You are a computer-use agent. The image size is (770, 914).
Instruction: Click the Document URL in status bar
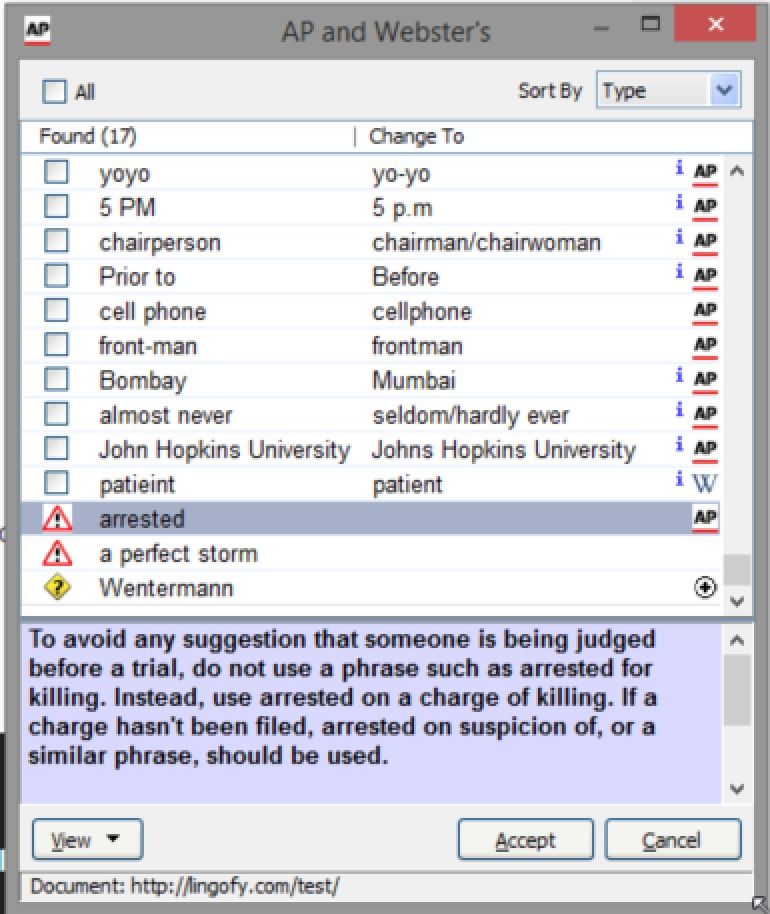tap(235, 887)
